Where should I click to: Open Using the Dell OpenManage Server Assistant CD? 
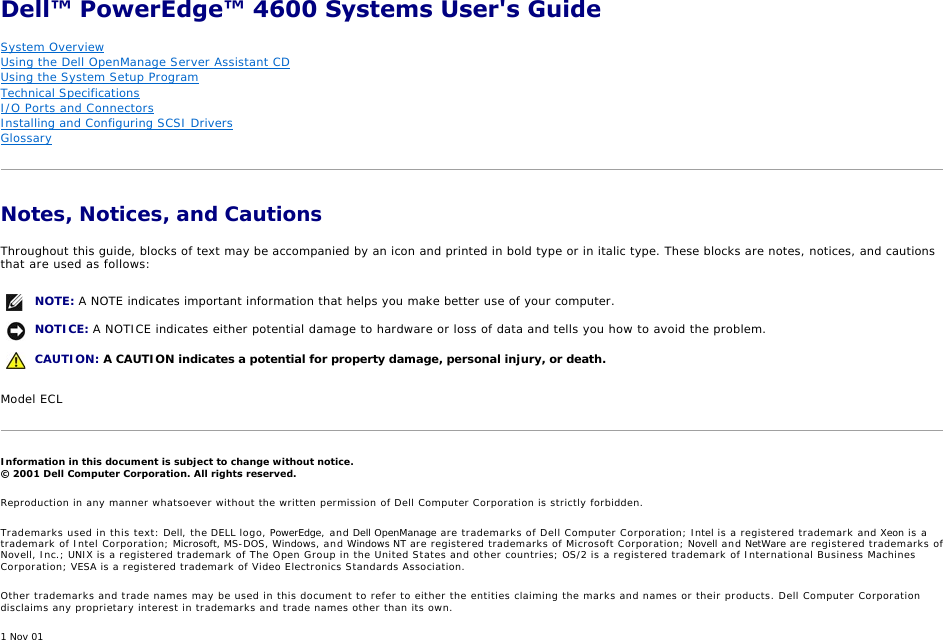pyautogui.click(x=145, y=62)
